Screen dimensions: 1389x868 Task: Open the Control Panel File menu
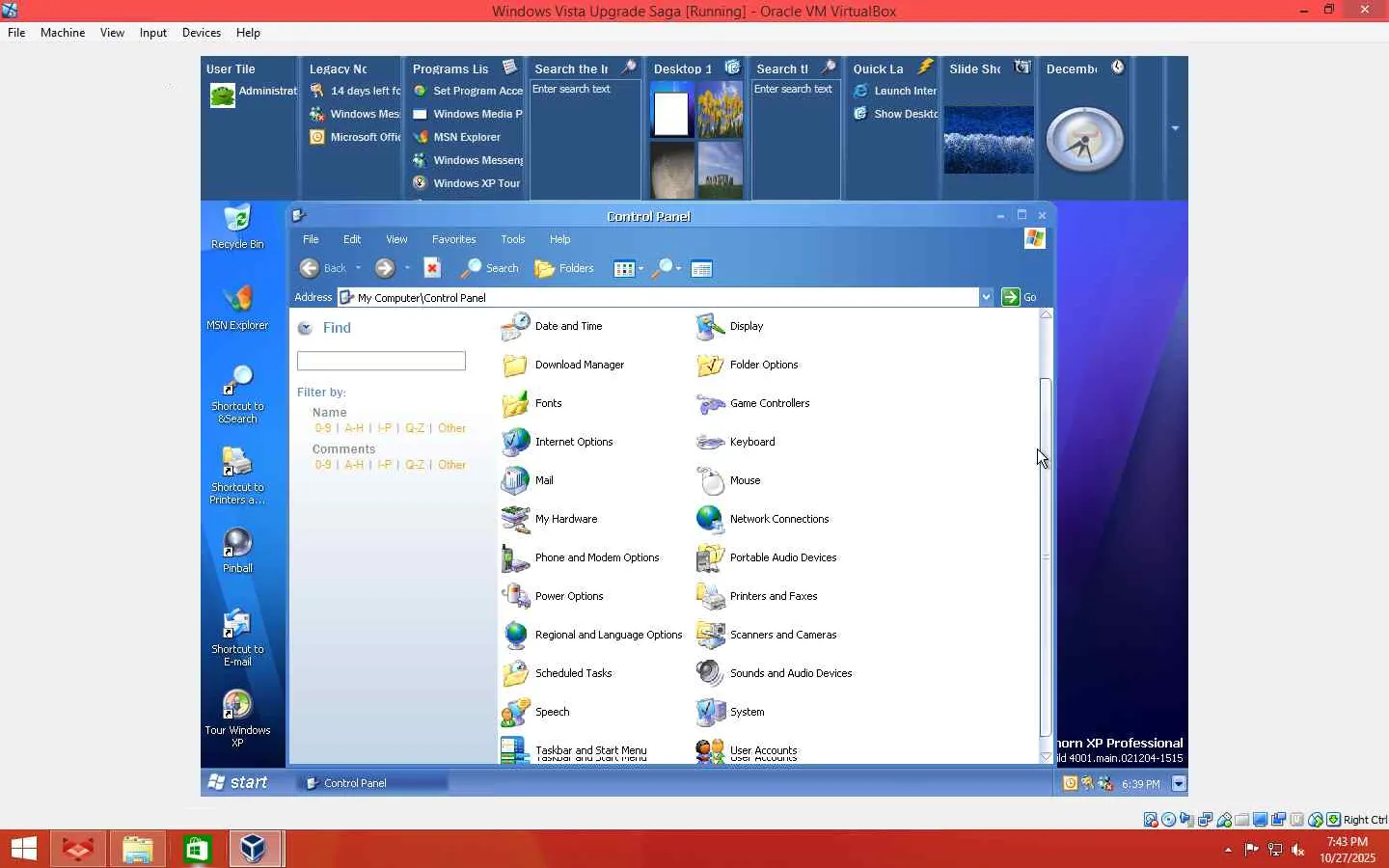[311, 239]
